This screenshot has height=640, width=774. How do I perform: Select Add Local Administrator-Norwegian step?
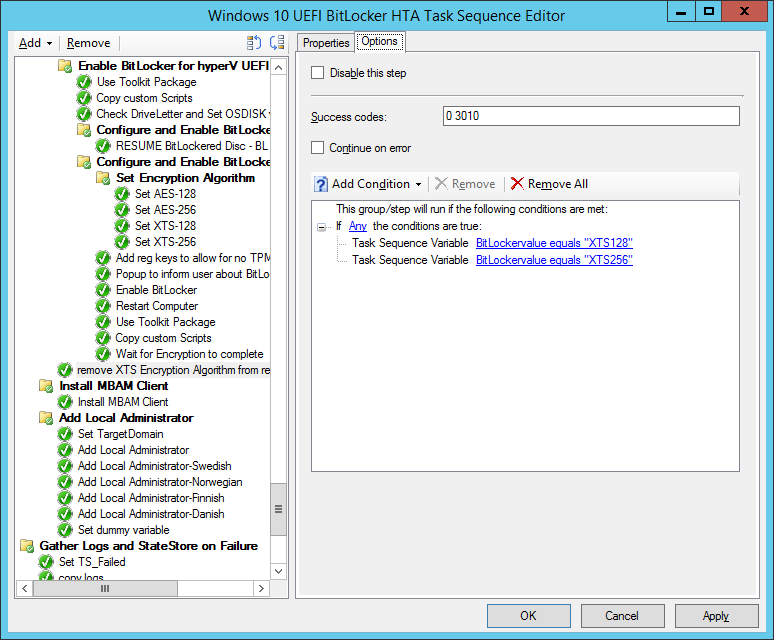160,482
